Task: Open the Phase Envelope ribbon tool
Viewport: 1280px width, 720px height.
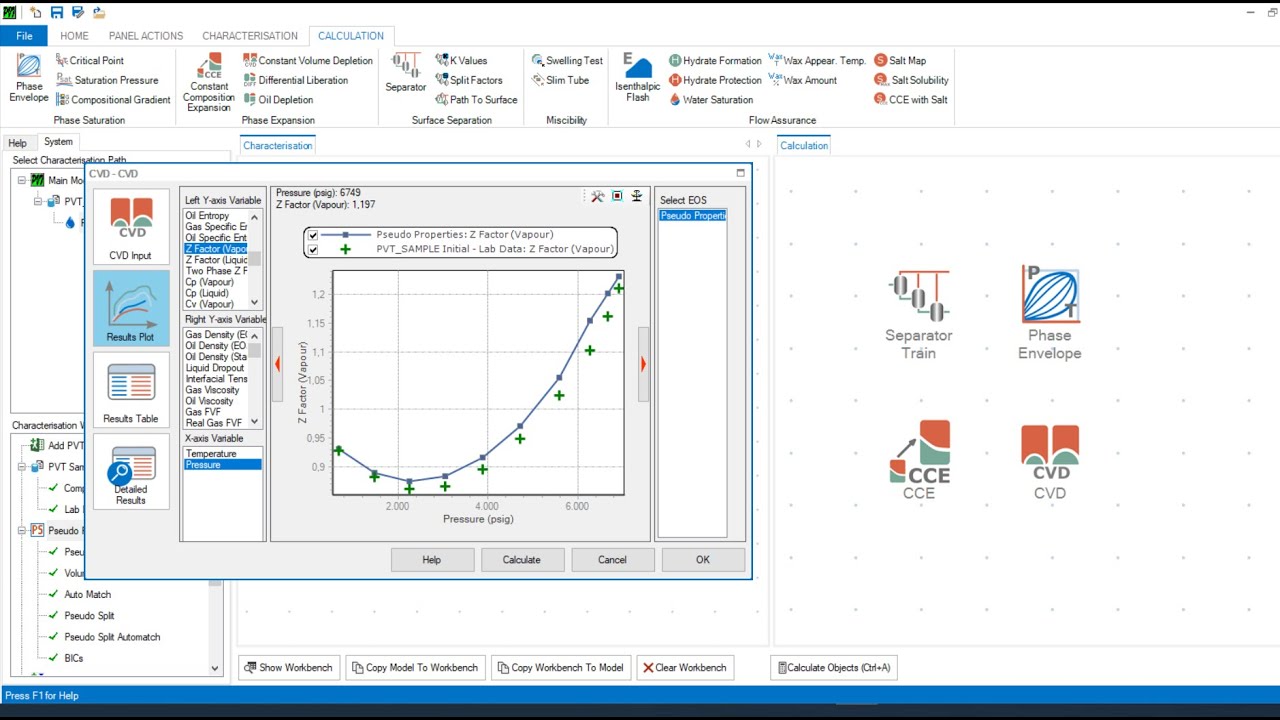Action: pyautogui.click(x=28, y=78)
